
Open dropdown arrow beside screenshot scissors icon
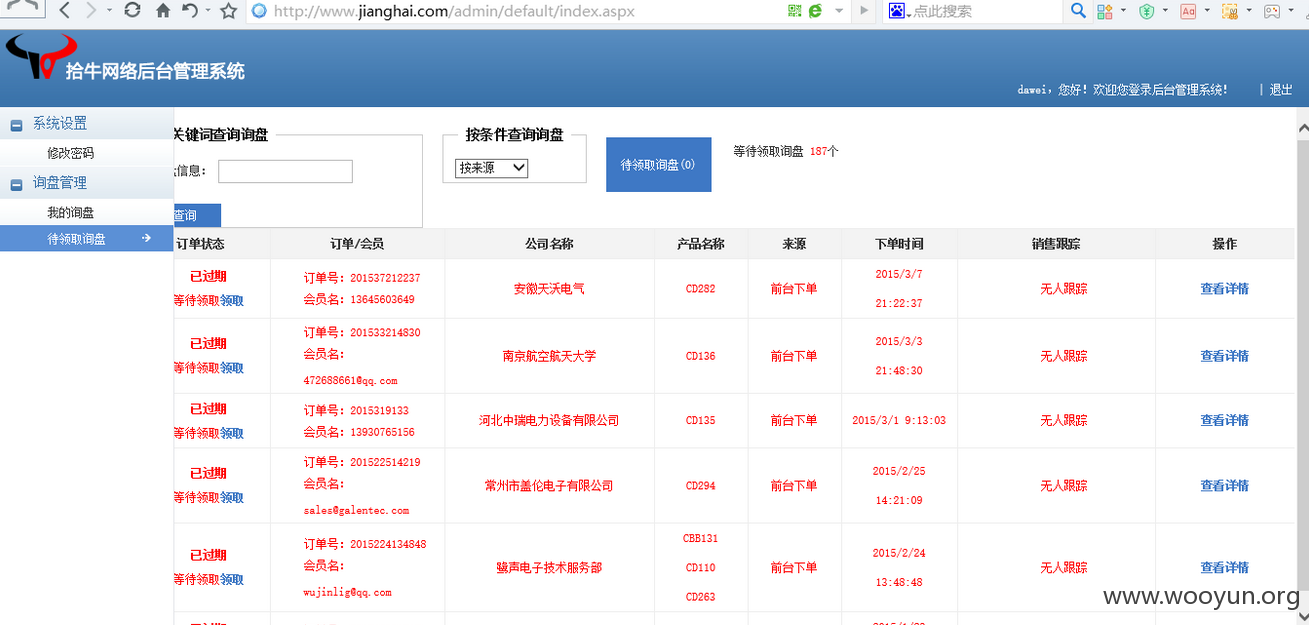click(x=1249, y=11)
